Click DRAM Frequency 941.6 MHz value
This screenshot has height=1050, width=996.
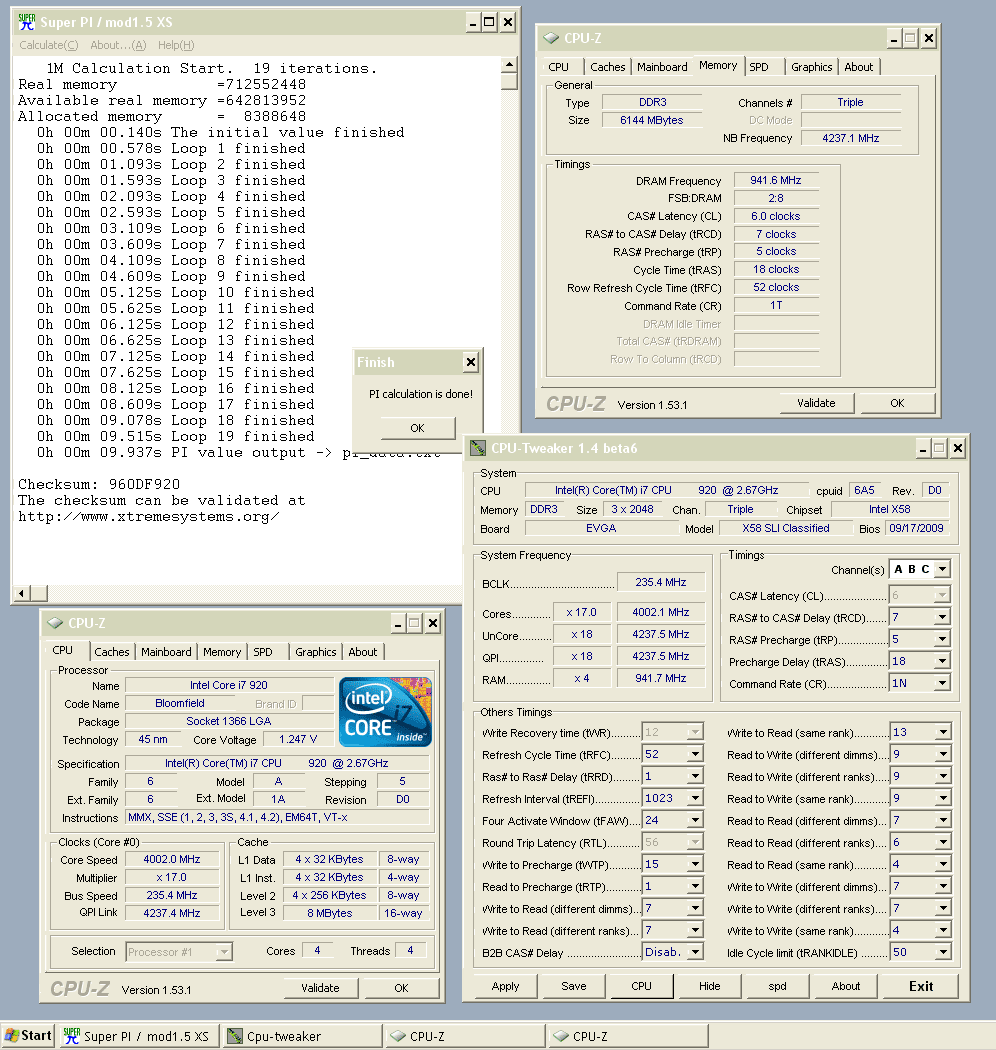tap(776, 180)
